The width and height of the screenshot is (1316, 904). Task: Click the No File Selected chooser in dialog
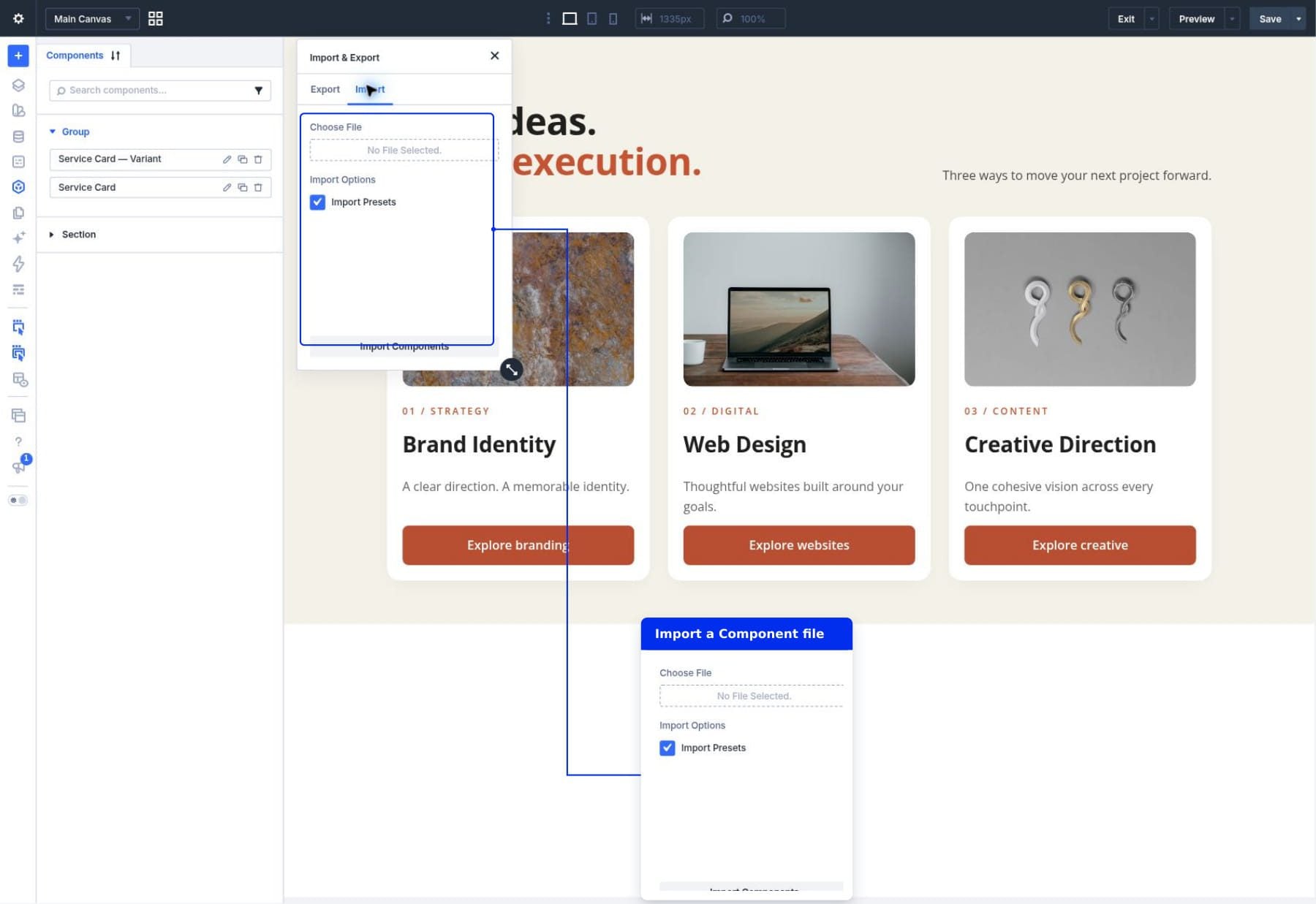(404, 150)
